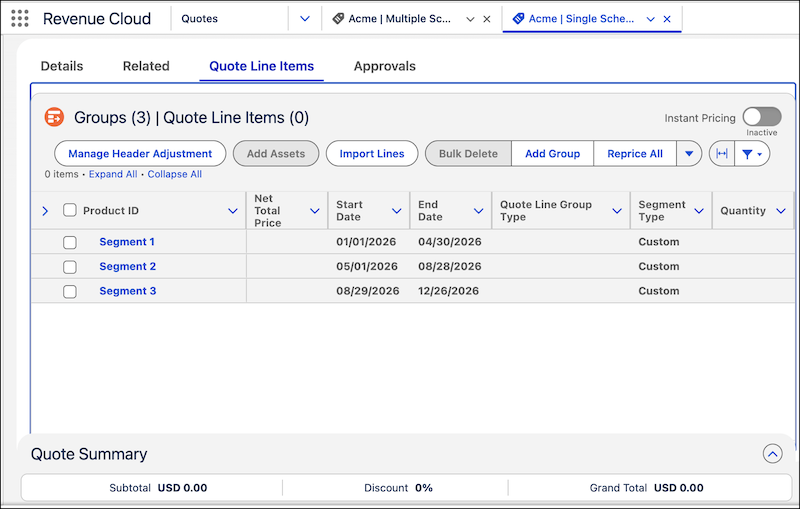Click end date 08/28/2026 cell
This screenshot has width=800, height=509.
(x=449, y=266)
